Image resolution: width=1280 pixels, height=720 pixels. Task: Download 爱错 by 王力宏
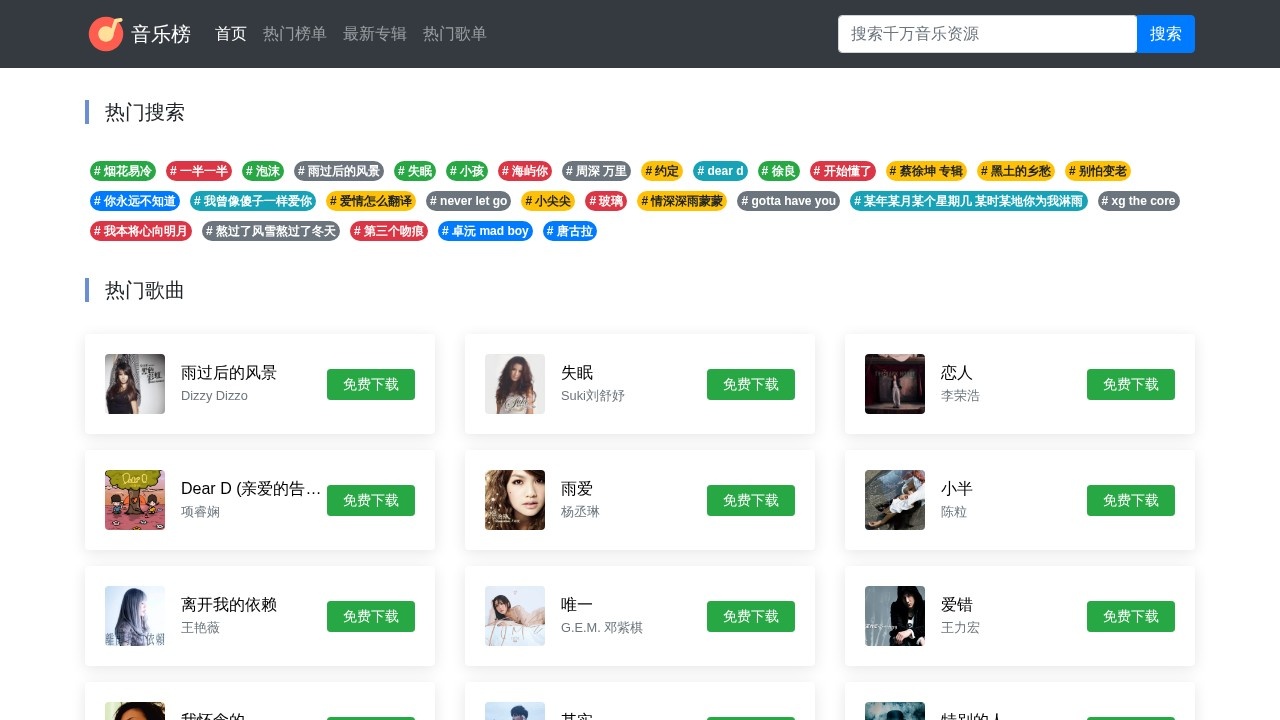1130,616
